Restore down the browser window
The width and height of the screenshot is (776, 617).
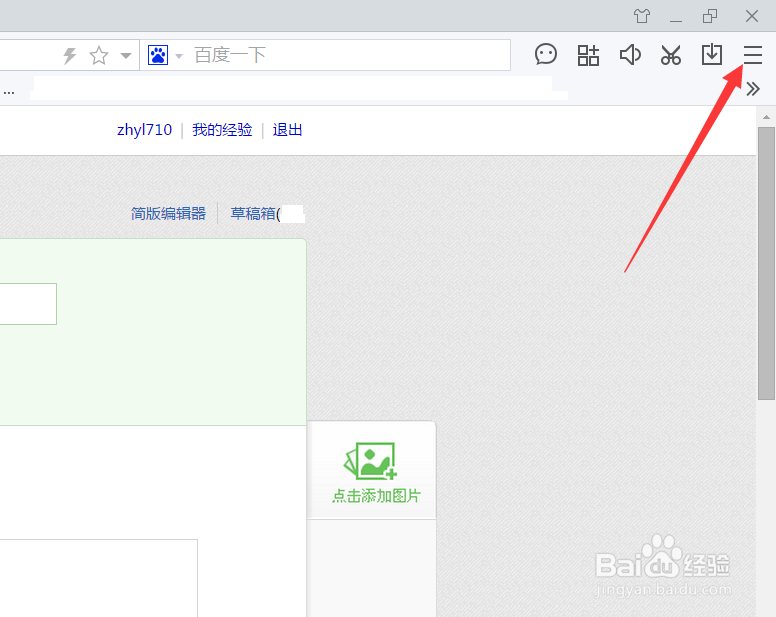pyautogui.click(x=710, y=16)
